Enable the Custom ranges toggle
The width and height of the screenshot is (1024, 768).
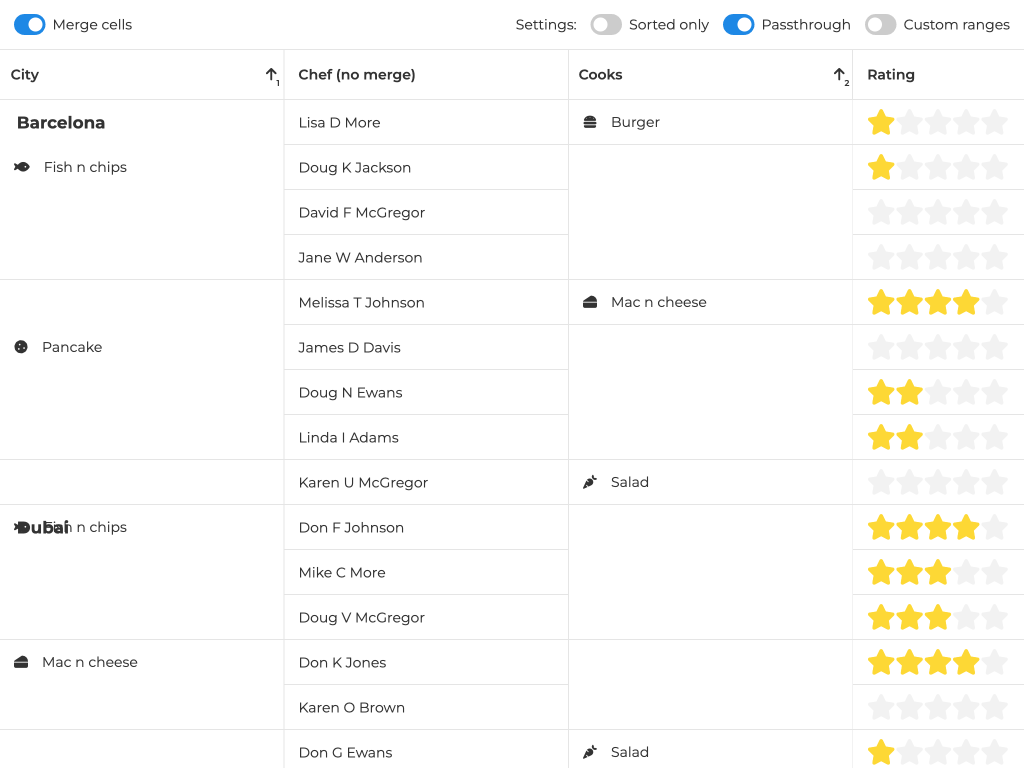(x=880, y=24)
